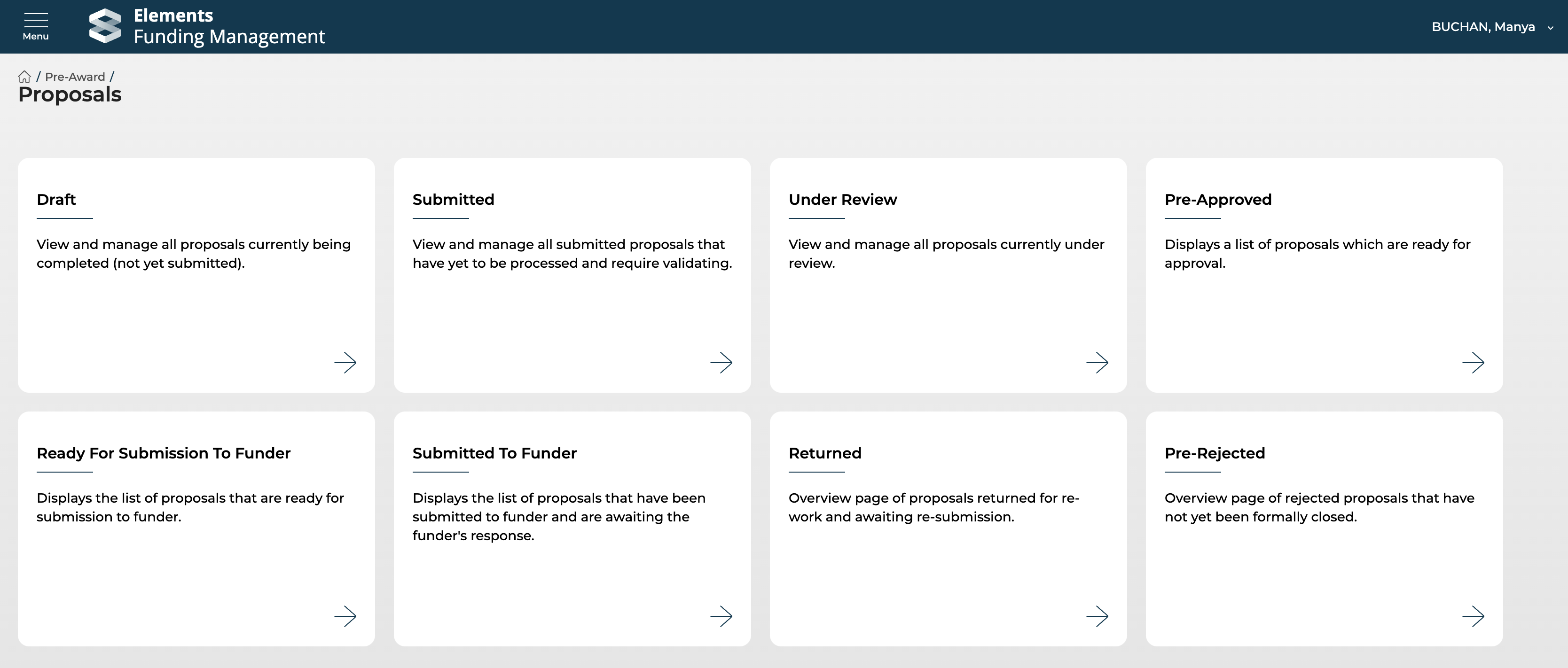Click the arrow on the Submitted card
The width and height of the screenshot is (1568, 668).
[x=721, y=363]
